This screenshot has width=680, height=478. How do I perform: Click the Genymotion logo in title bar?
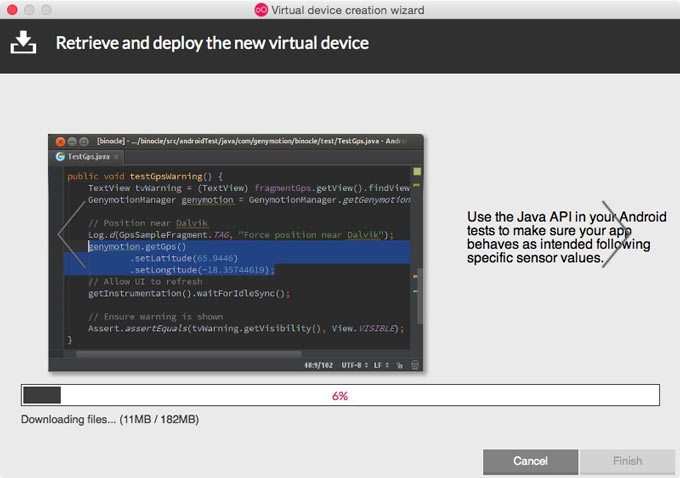click(261, 10)
